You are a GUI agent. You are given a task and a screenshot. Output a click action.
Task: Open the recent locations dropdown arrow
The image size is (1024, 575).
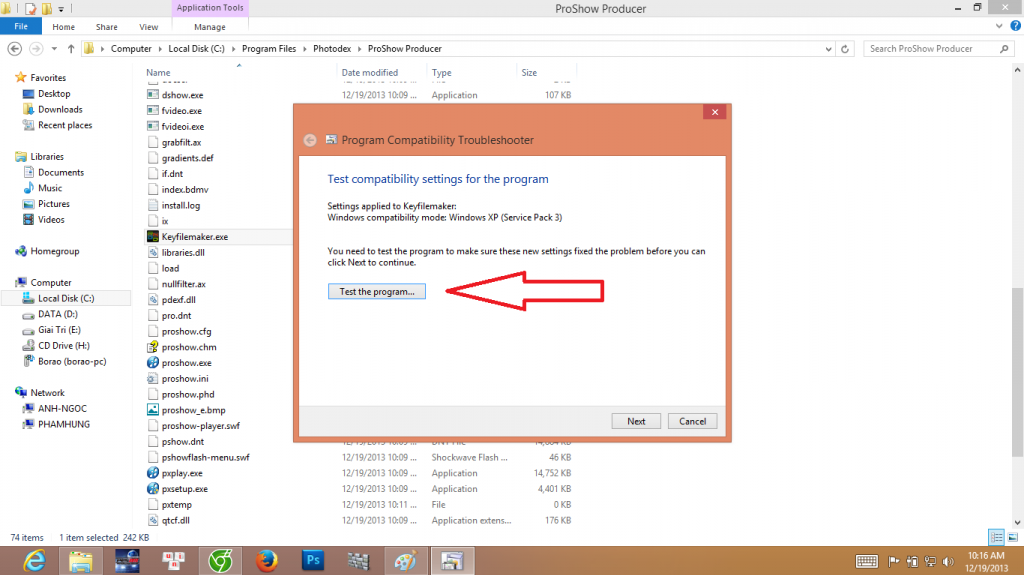(54, 49)
